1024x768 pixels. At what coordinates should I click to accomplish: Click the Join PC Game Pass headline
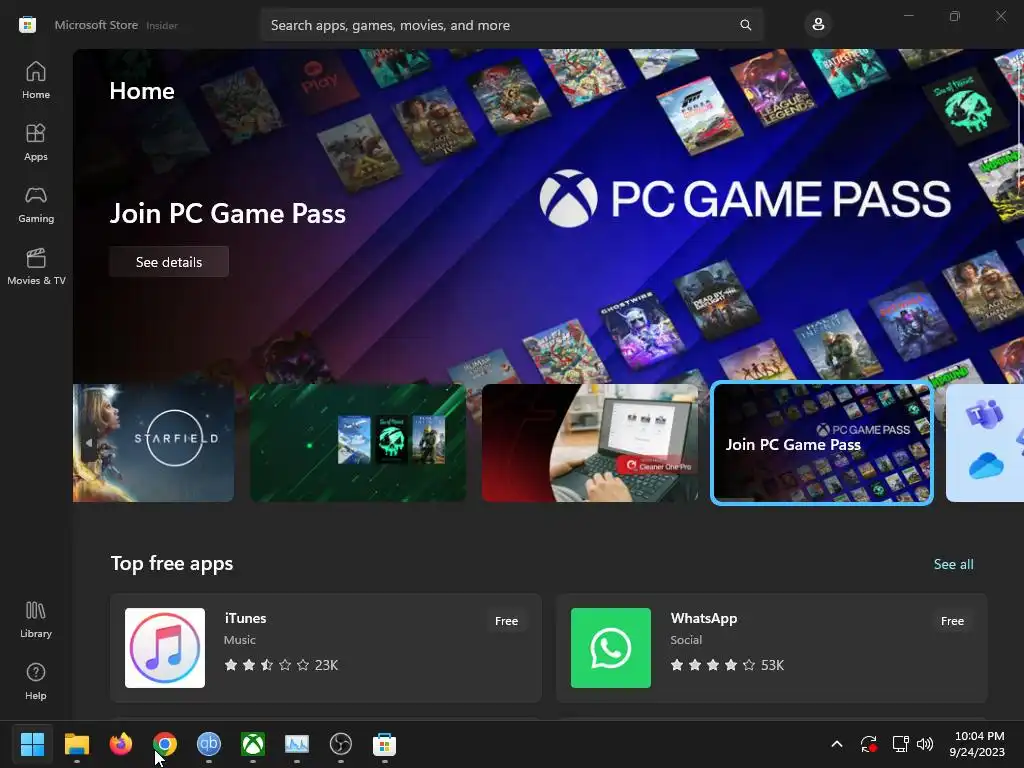point(227,214)
